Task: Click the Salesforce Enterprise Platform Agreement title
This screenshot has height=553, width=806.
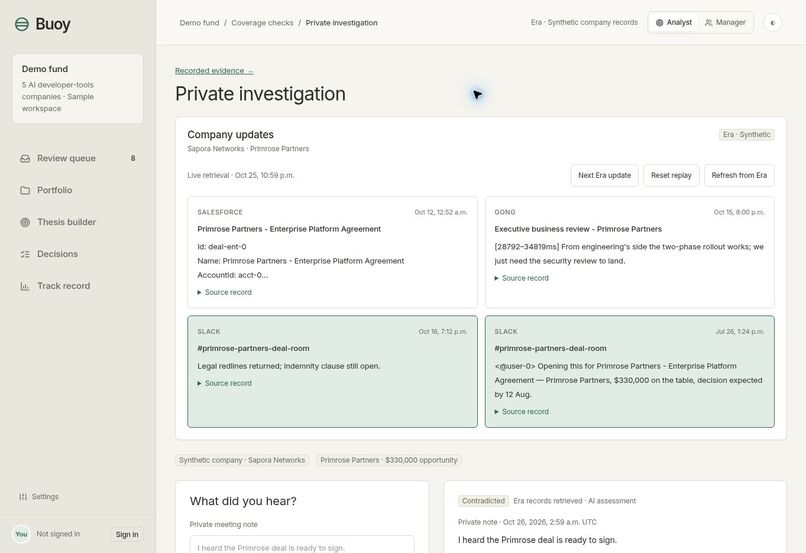Action: click(289, 229)
